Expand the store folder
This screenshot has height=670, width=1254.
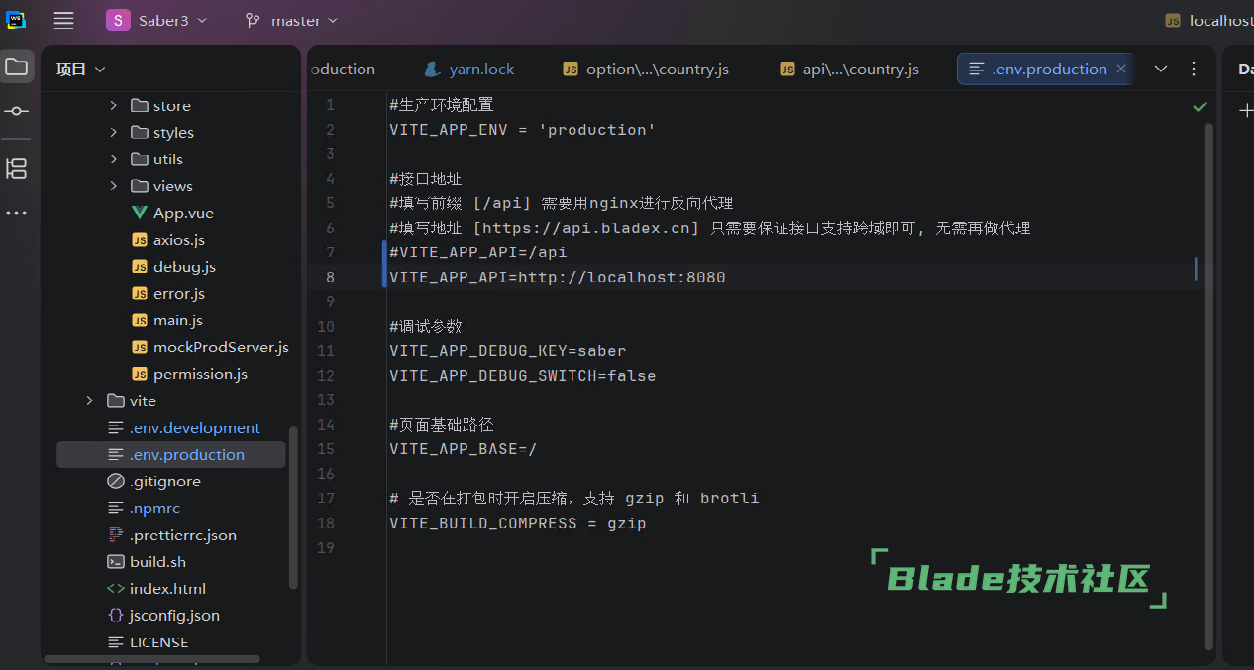113,105
